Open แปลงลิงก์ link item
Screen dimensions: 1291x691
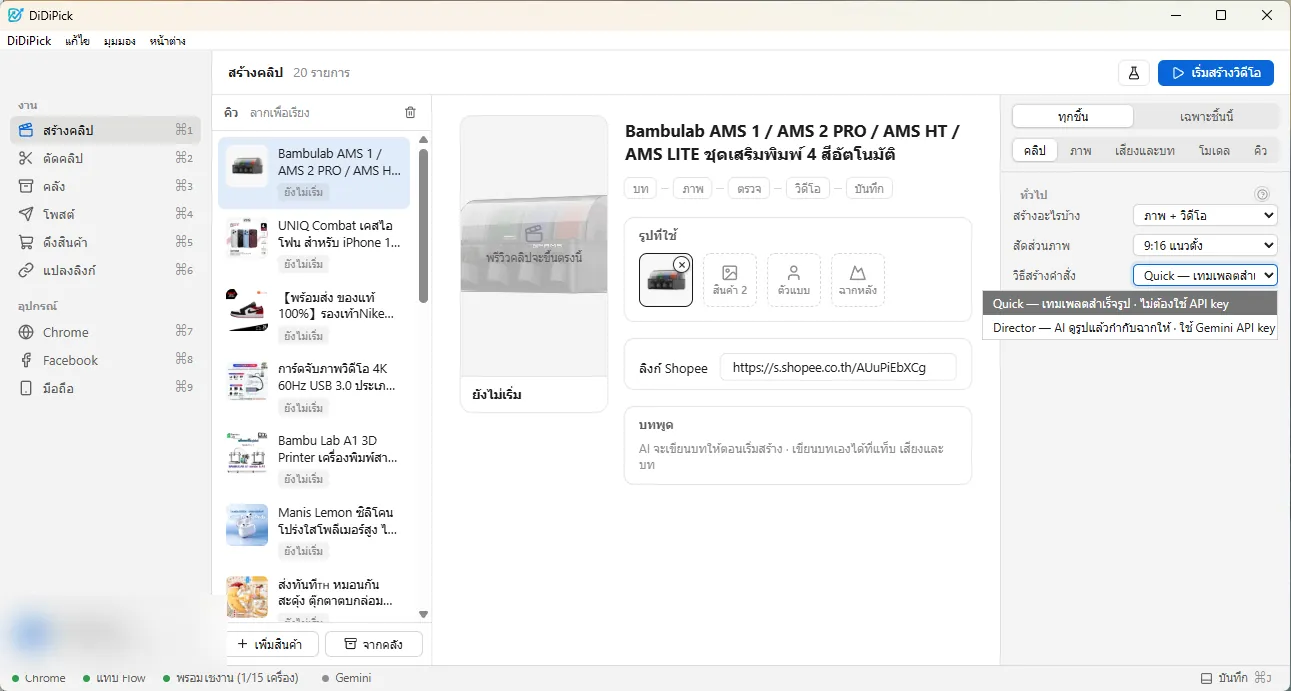tap(105, 270)
